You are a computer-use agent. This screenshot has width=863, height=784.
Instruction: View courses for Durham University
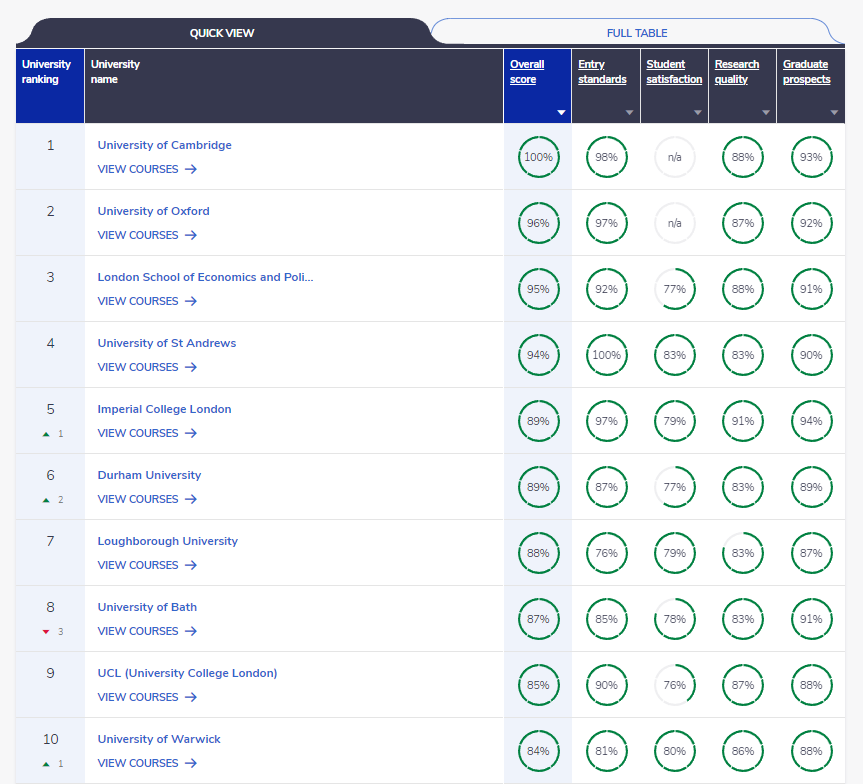click(147, 499)
